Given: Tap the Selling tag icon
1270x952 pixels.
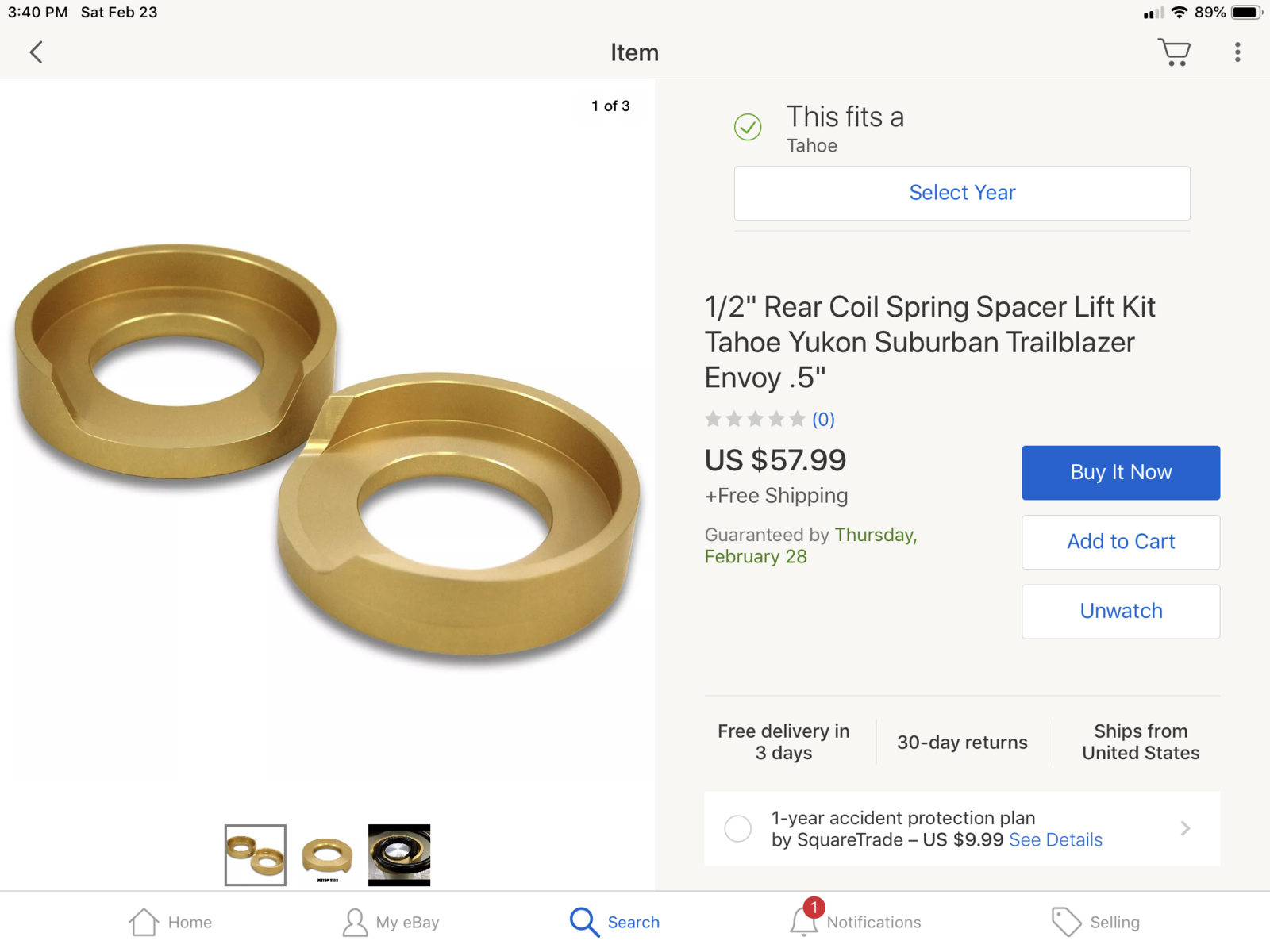Looking at the screenshot, I should [x=1066, y=922].
